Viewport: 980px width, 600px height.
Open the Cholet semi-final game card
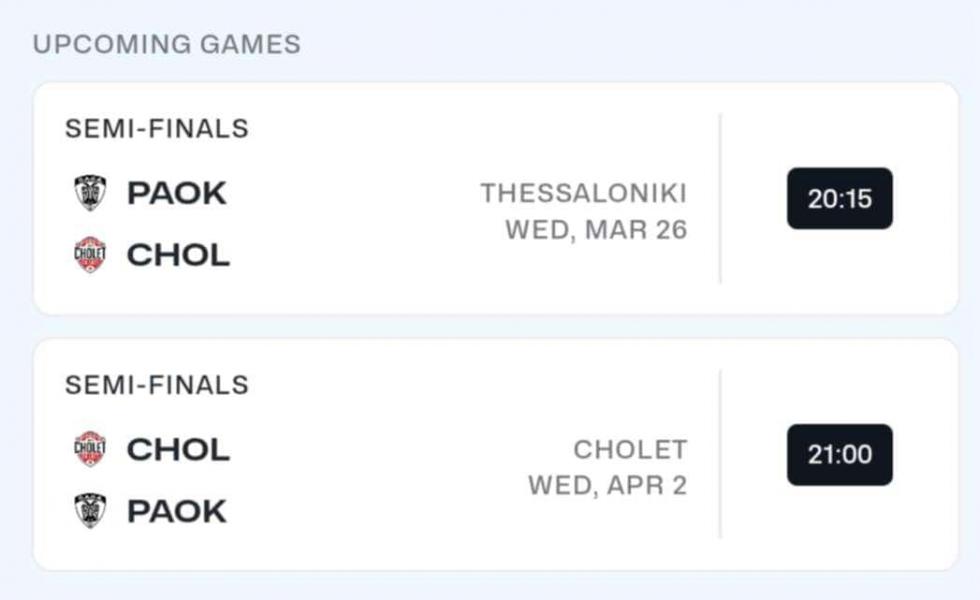(496, 454)
